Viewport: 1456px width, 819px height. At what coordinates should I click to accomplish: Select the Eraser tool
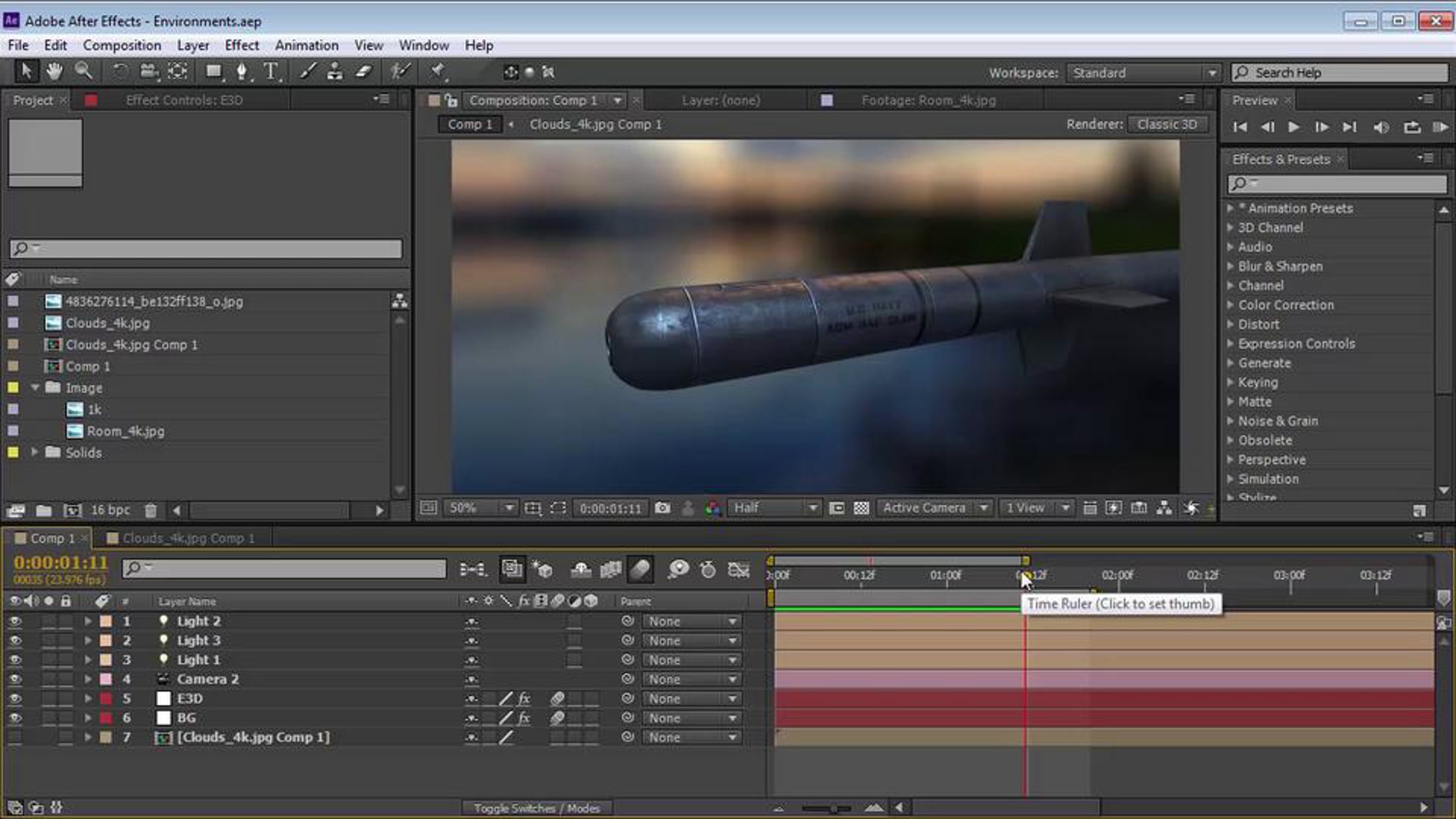[x=363, y=72]
